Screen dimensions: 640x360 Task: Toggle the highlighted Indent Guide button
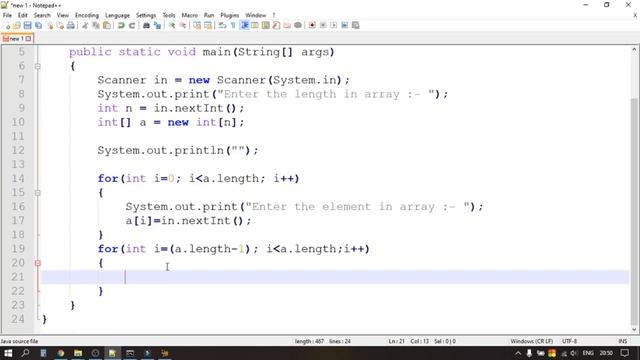[x=244, y=25]
